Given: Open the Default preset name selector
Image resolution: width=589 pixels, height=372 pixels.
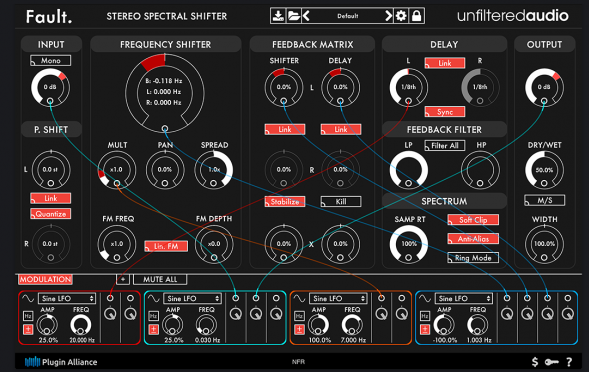Looking at the screenshot, I should 347,16.
